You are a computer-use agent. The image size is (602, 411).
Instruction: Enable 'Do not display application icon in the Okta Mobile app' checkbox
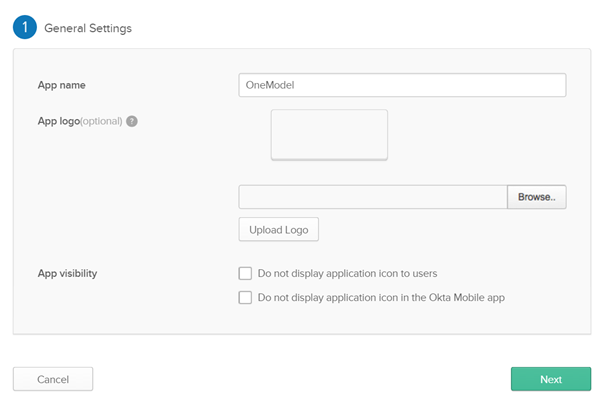[245, 297]
